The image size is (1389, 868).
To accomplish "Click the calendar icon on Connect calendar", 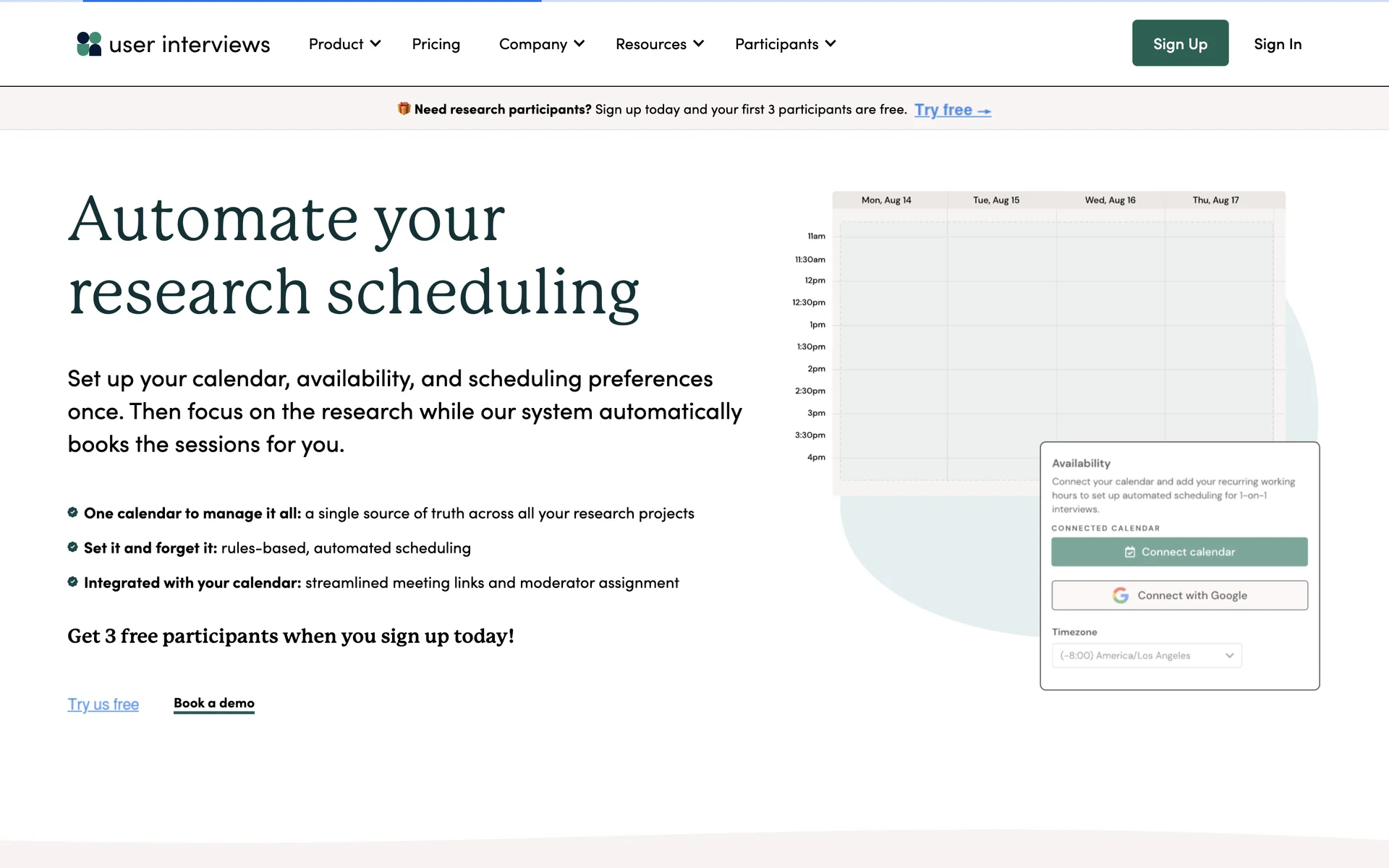I will click(1130, 552).
